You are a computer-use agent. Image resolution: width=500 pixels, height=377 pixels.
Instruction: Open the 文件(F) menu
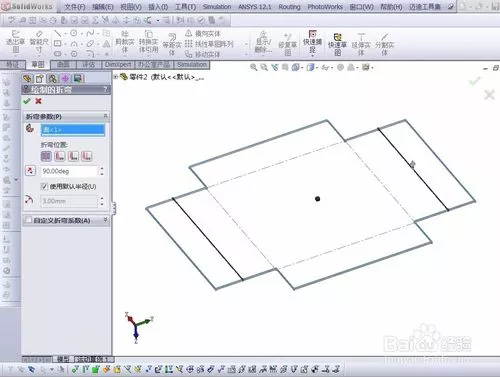75,7
